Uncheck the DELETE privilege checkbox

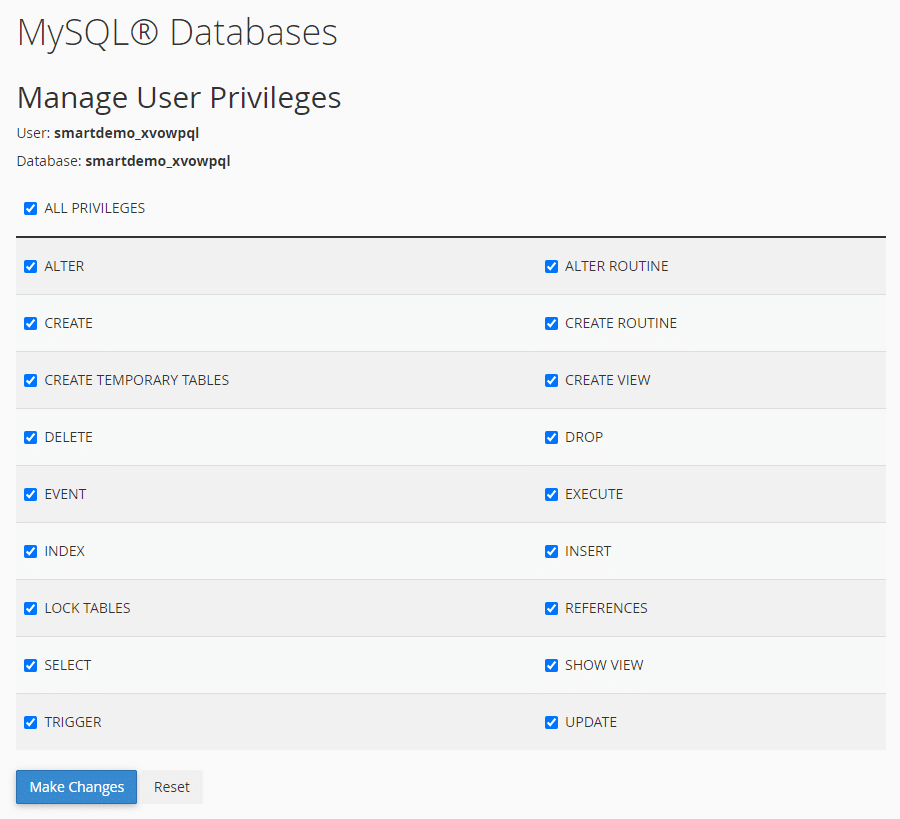tap(30, 437)
